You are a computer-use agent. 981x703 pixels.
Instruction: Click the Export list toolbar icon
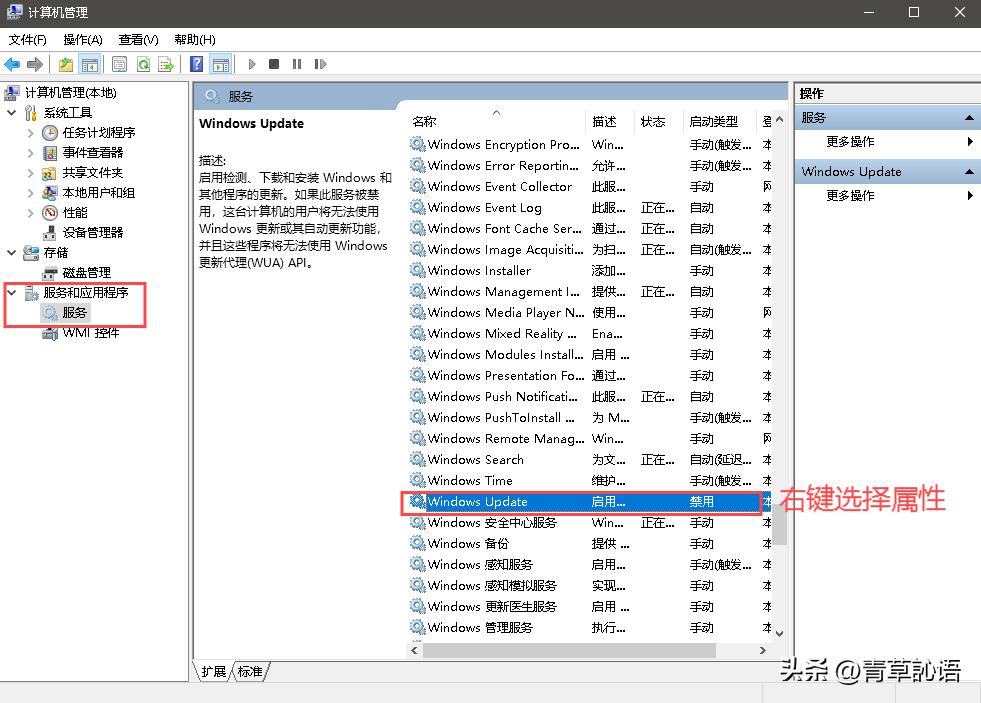[166, 64]
